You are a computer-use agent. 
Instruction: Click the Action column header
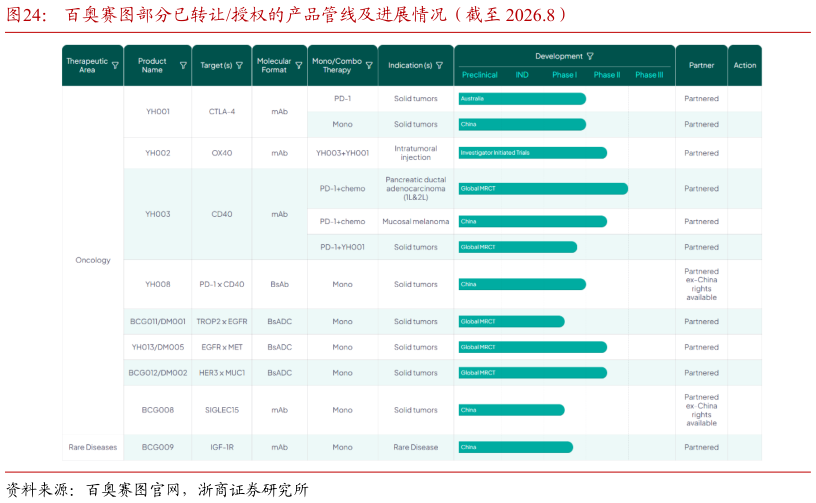click(745, 66)
